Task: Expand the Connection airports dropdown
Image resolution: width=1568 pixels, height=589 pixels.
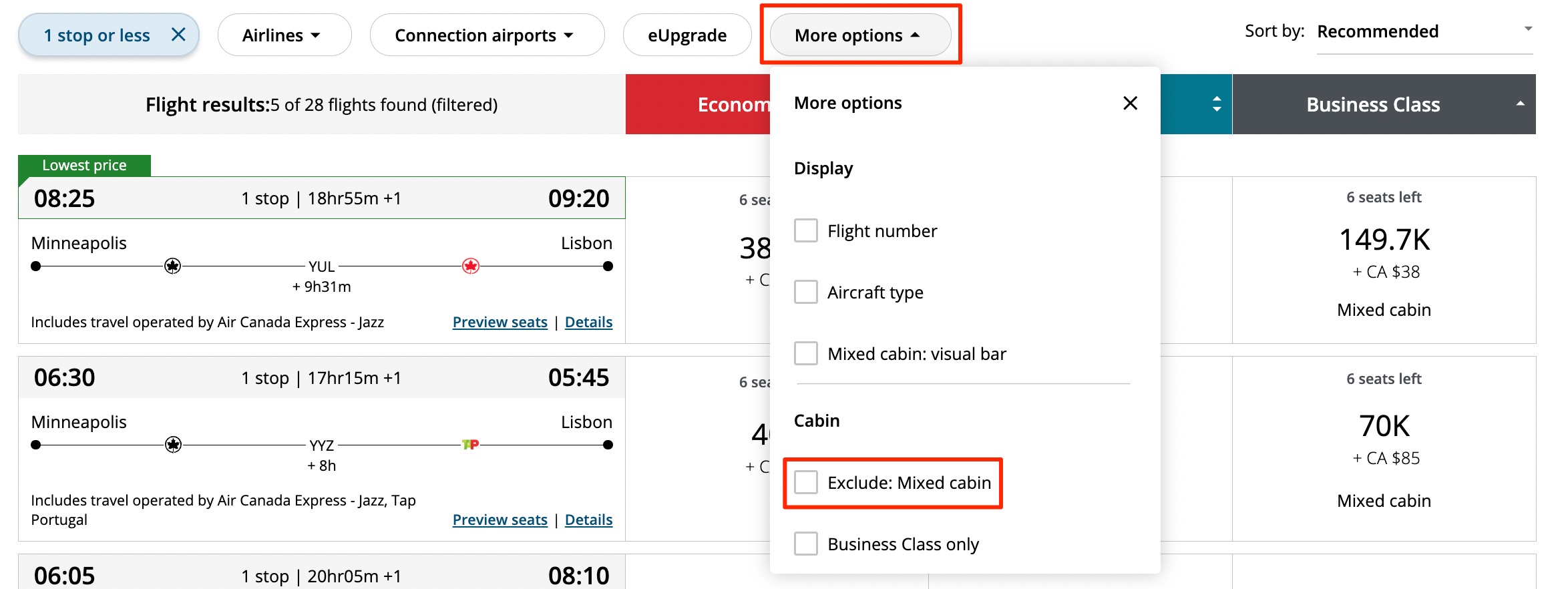Action: (487, 35)
